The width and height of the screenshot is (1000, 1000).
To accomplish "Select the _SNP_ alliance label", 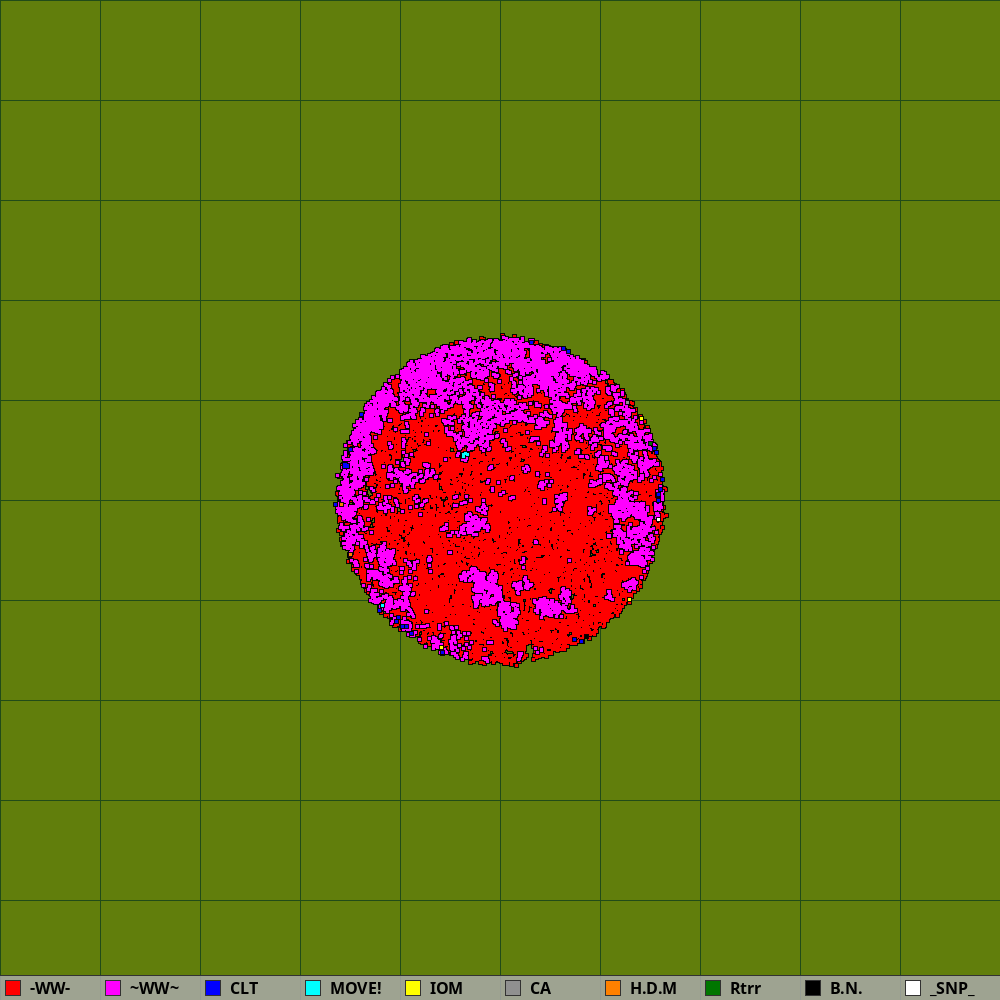I will tap(952, 988).
